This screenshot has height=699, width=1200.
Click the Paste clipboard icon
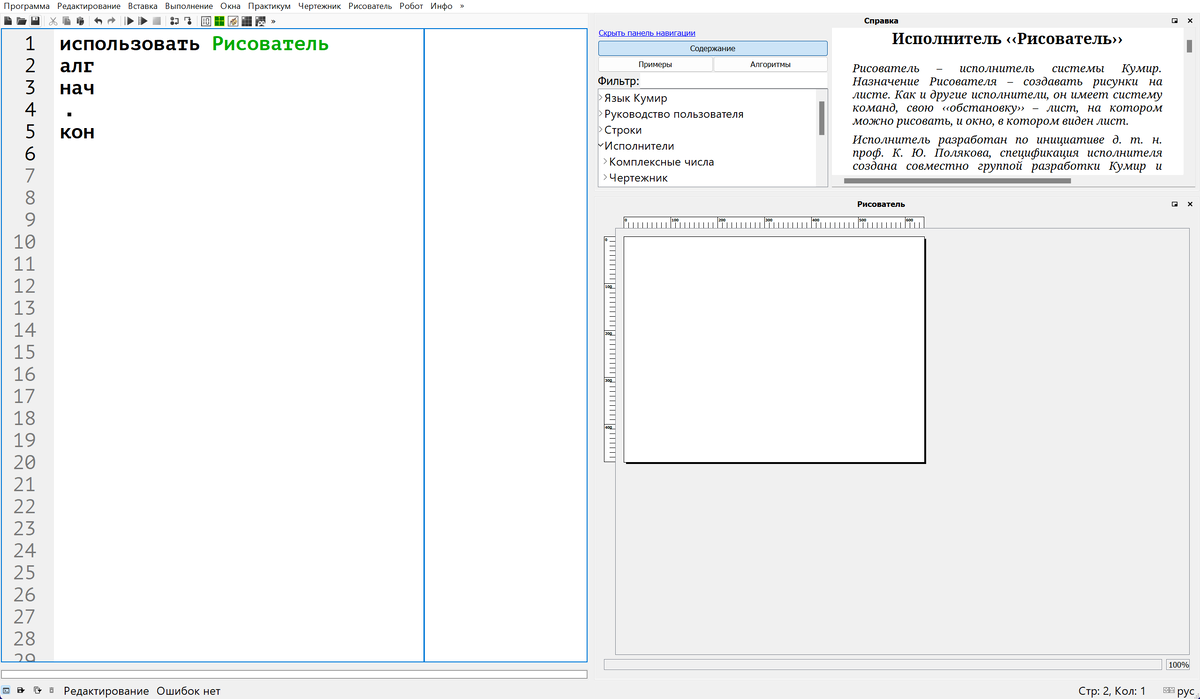click(x=80, y=21)
